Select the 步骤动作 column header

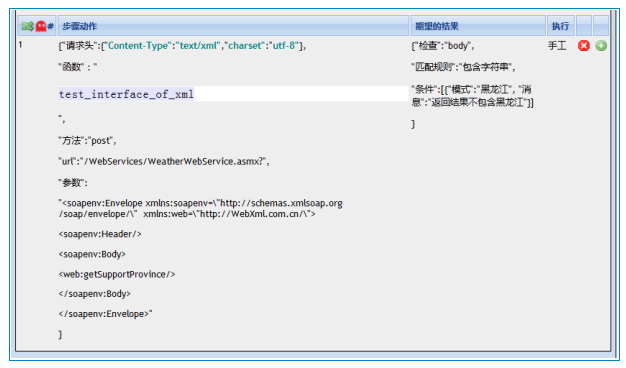tap(79, 26)
